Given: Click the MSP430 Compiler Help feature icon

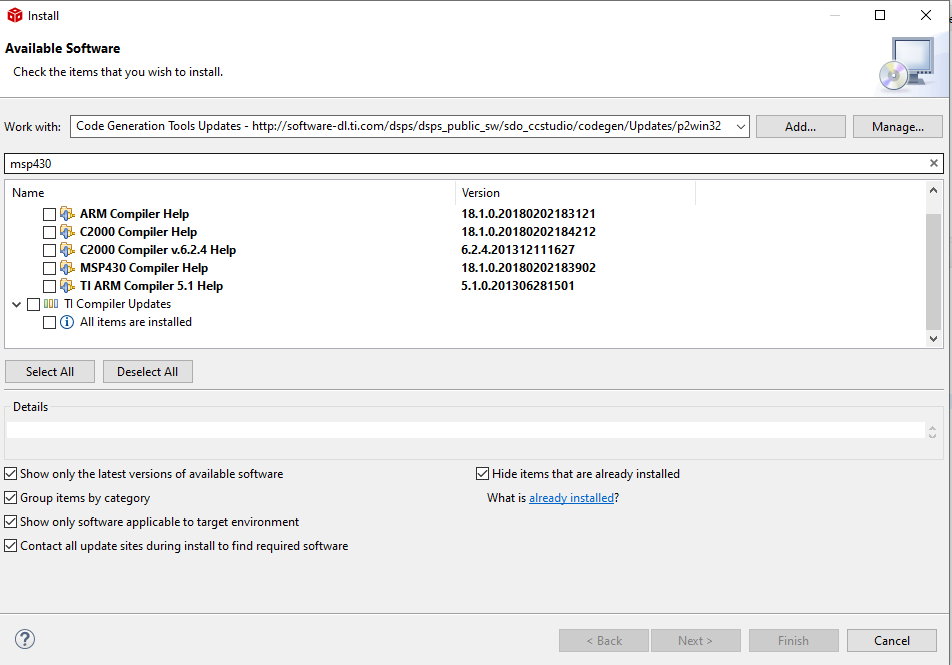Looking at the screenshot, I should pos(67,268).
